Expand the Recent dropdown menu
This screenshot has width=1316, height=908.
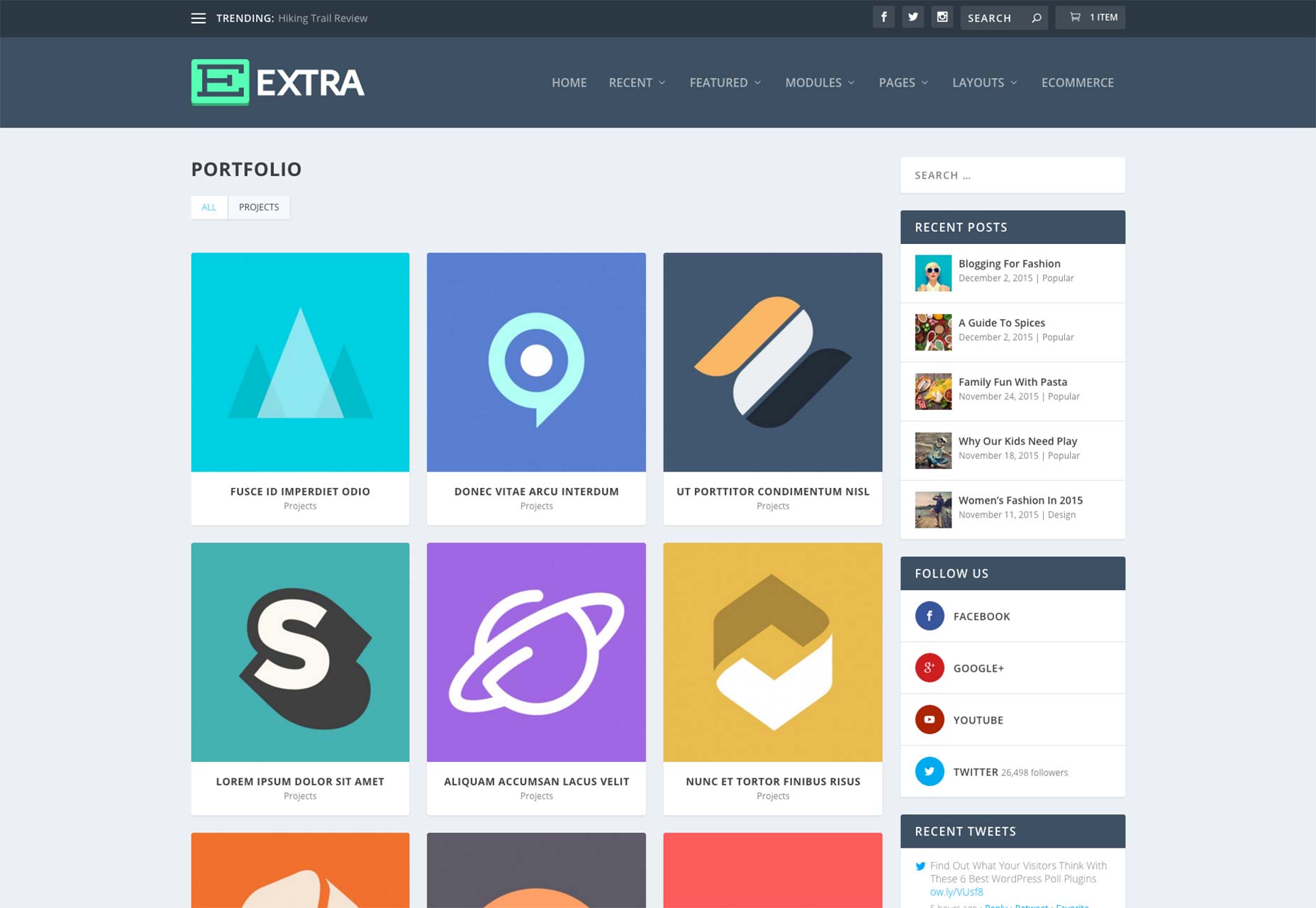637,82
